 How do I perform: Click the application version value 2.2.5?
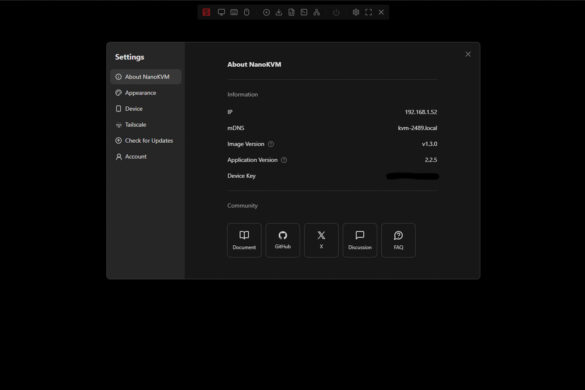click(x=431, y=160)
